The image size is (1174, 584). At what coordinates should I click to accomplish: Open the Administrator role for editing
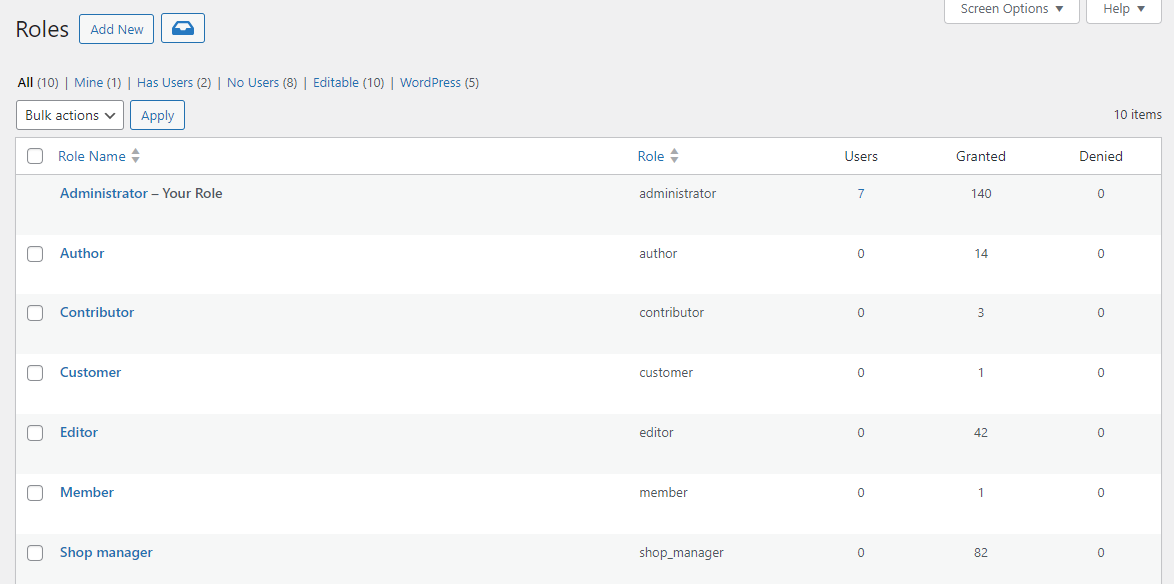pos(103,193)
